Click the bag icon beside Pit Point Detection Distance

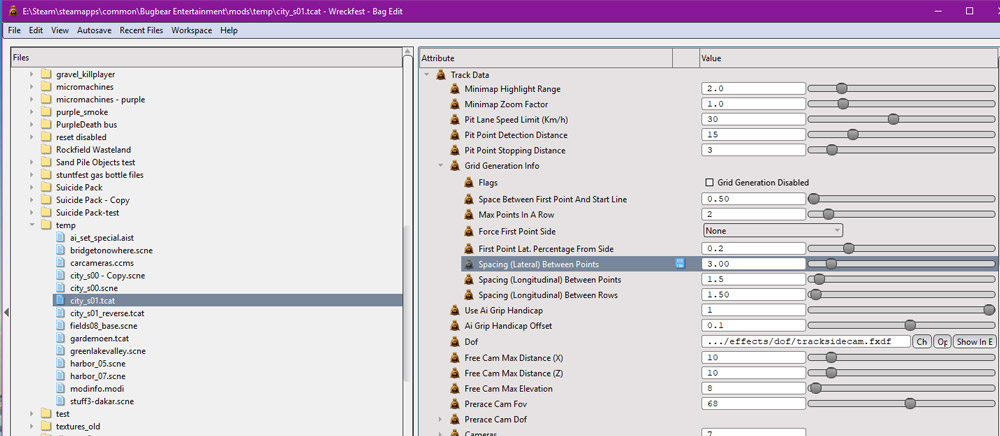click(455, 134)
